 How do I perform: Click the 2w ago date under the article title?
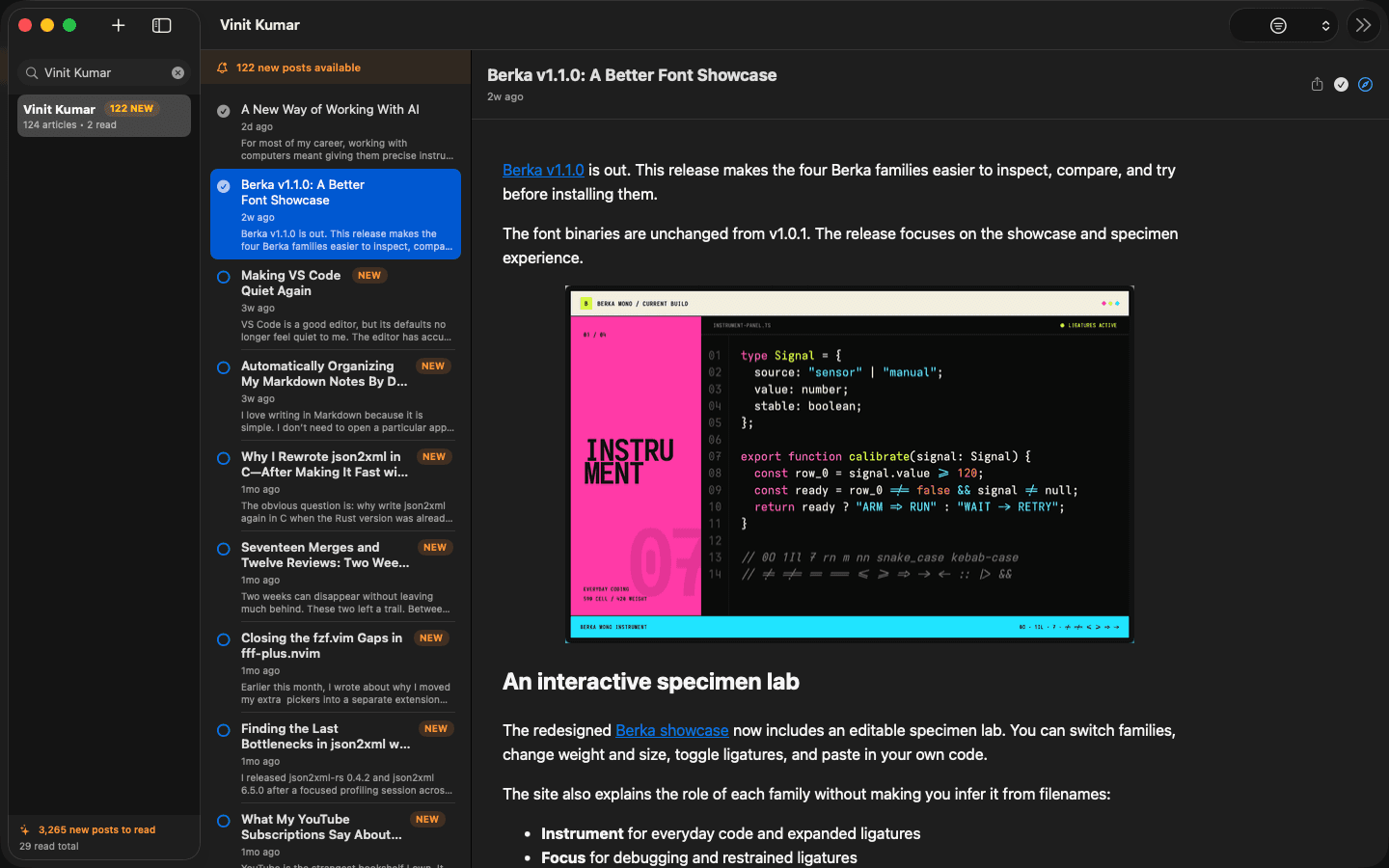point(505,96)
